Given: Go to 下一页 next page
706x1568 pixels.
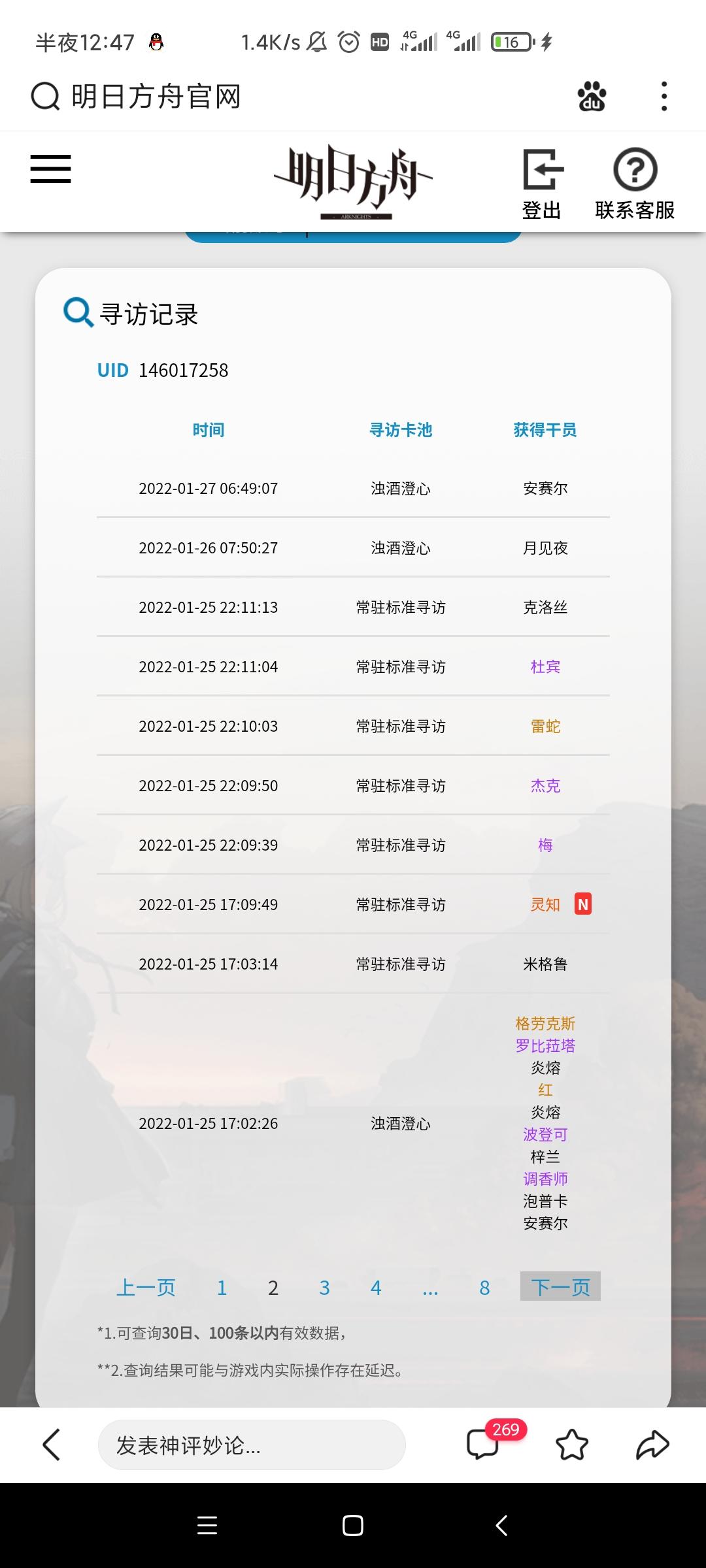Looking at the screenshot, I should tap(560, 1286).
